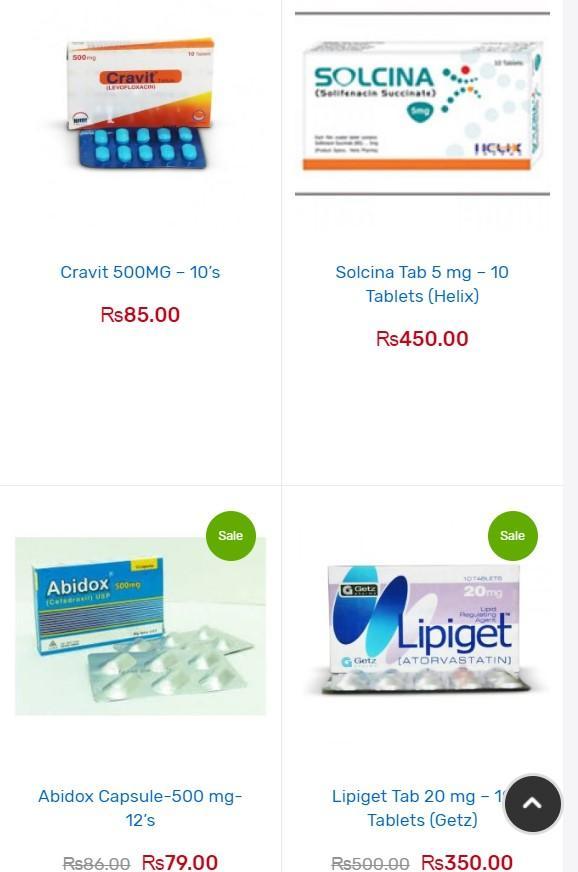Click the Rs450.00 price of Solcina
The width and height of the screenshot is (578, 872).
[x=422, y=339]
